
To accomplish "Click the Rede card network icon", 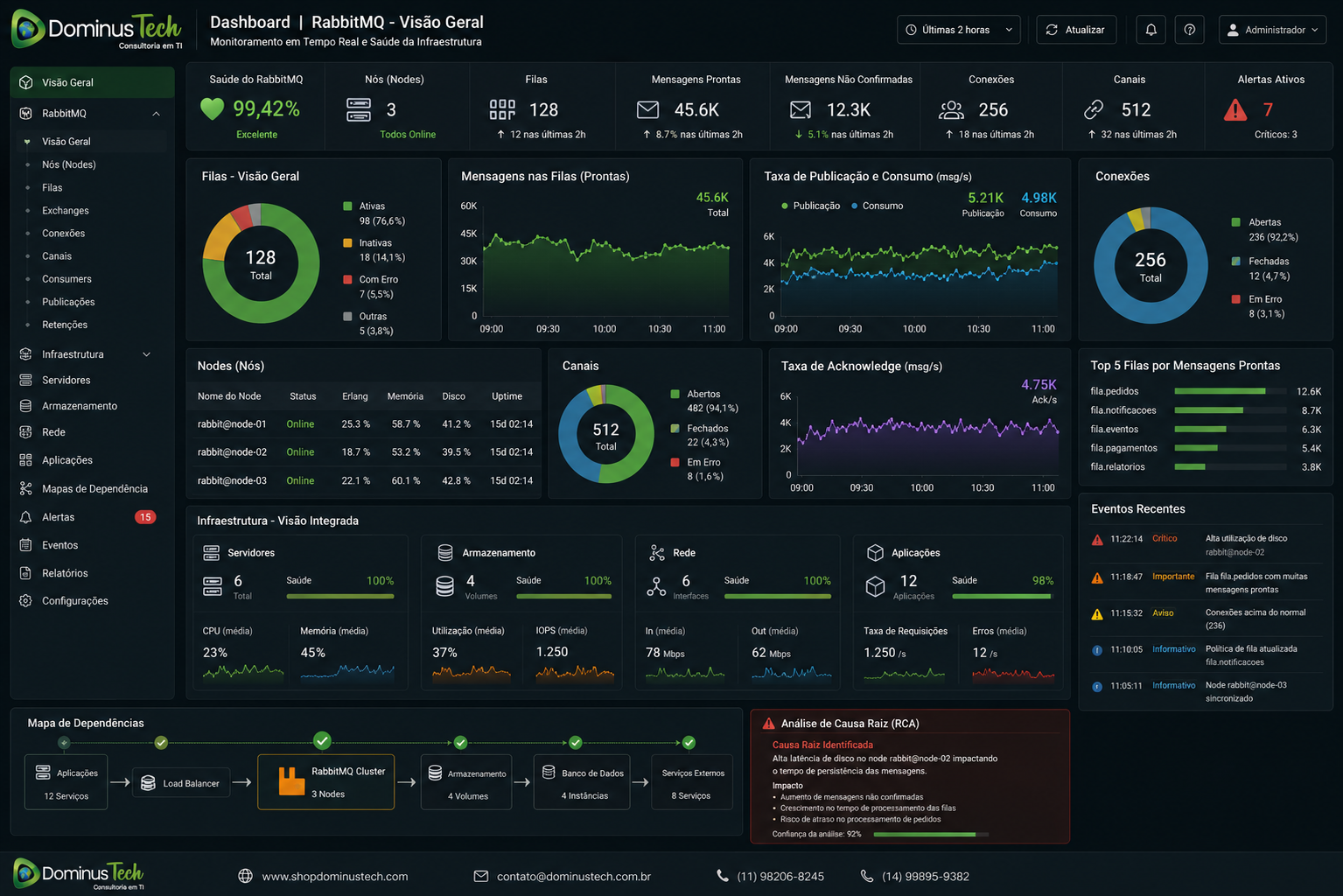I will [657, 553].
